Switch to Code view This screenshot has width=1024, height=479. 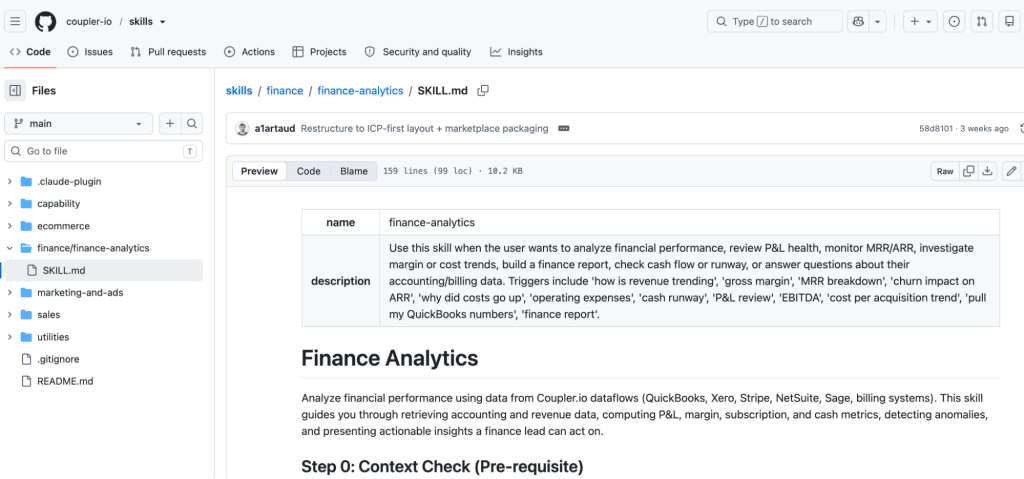(x=308, y=171)
